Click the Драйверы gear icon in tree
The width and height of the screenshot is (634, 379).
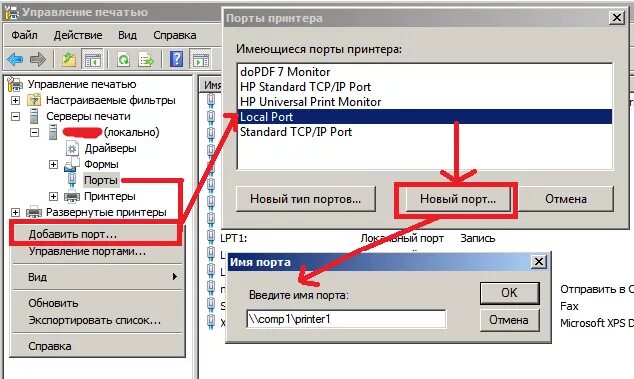pyautogui.click(x=72, y=148)
